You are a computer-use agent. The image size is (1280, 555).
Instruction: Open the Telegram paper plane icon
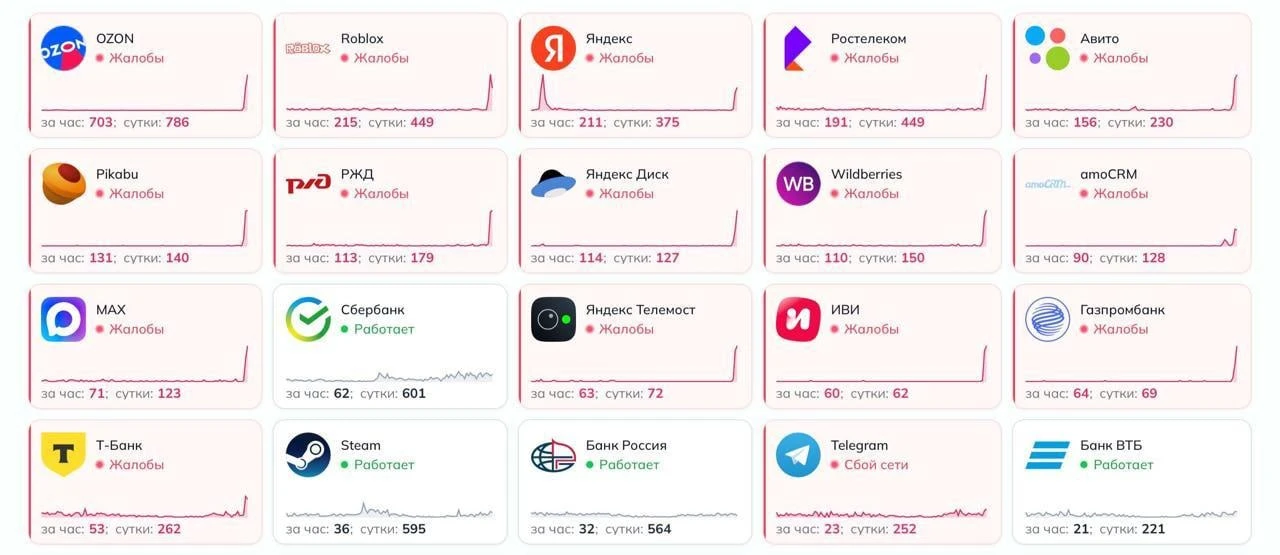pos(798,455)
